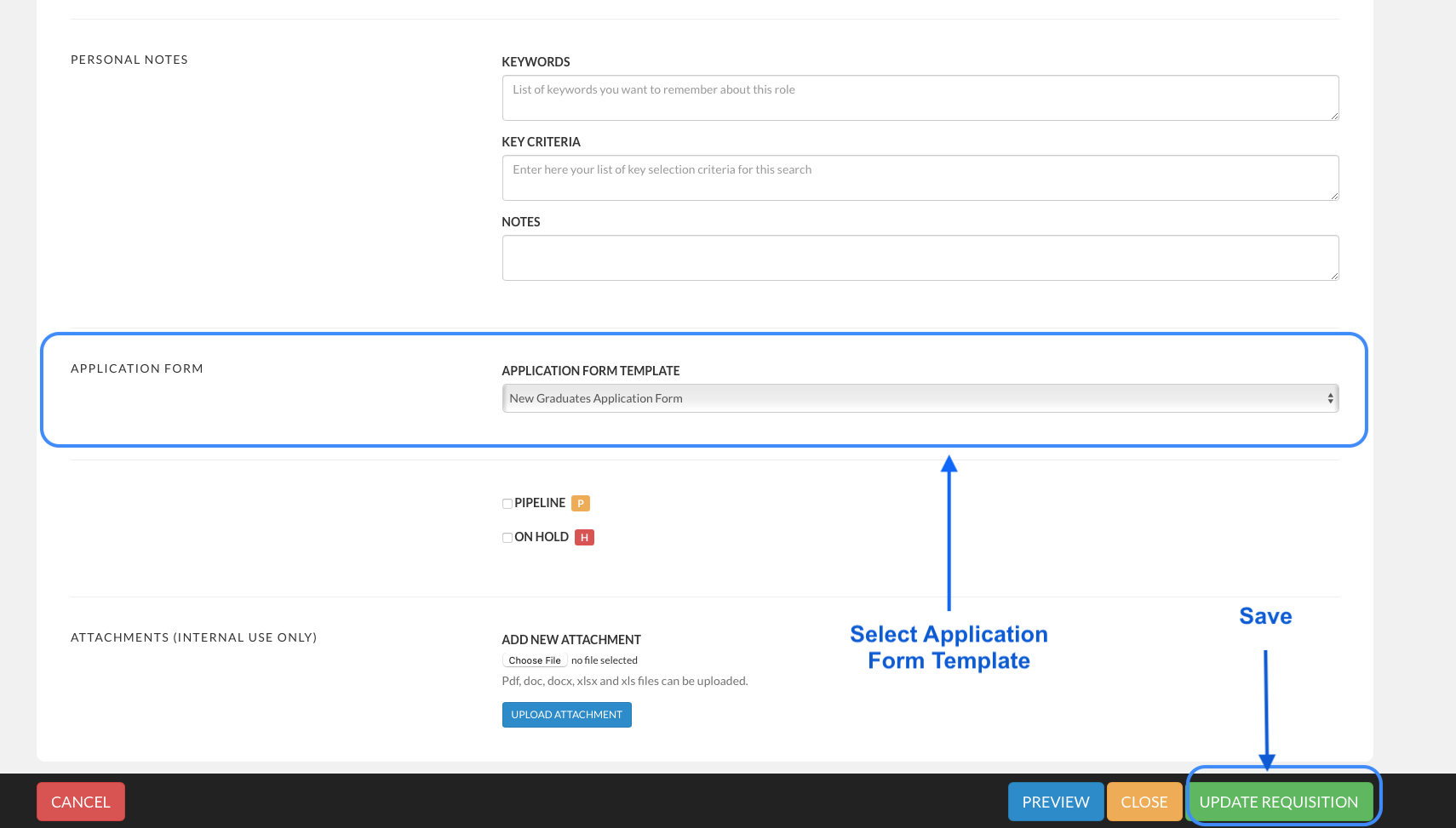This screenshot has height=828, width=1456.
Task: Click the CLOSE button
Action: [1144, 801]
